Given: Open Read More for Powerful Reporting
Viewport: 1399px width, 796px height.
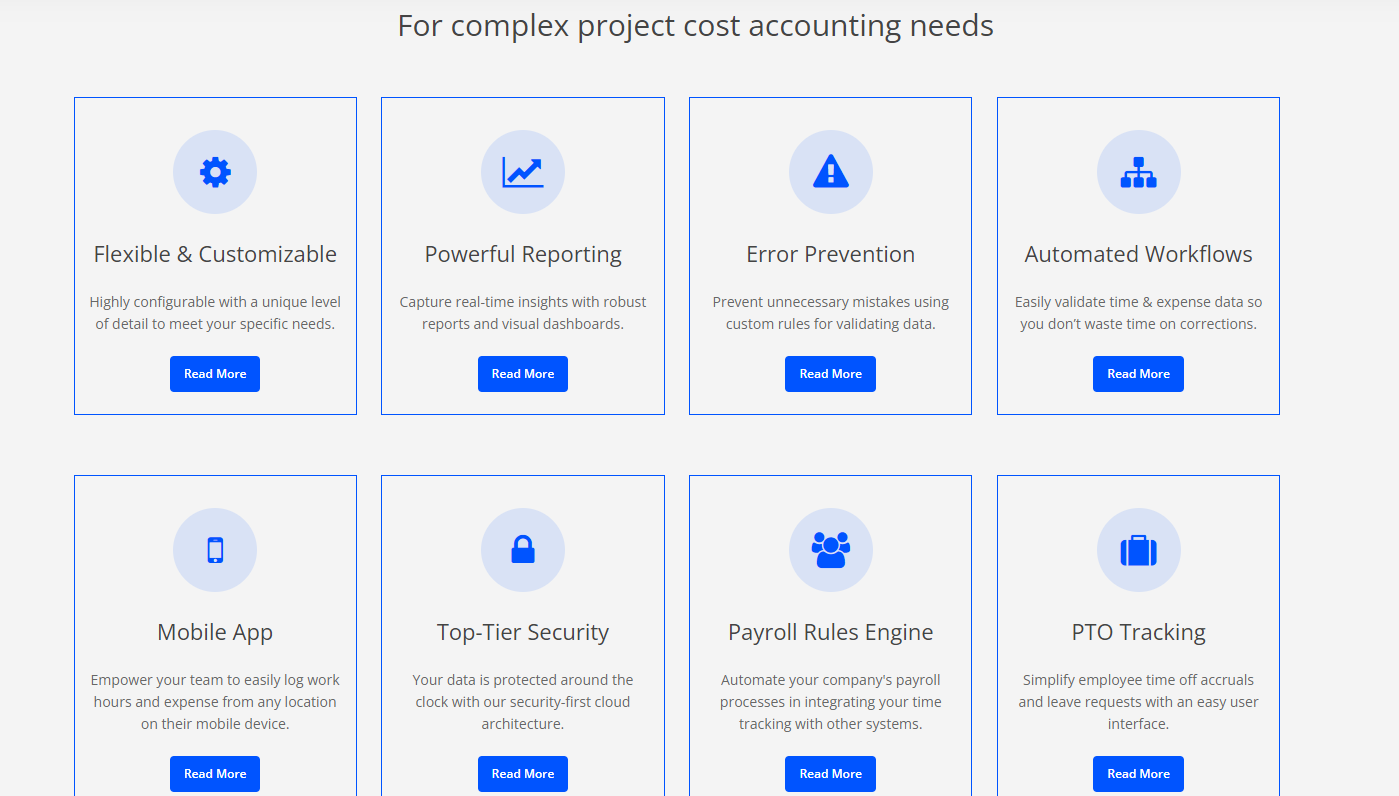Looking at the screenshot, I should pos(523,373).
